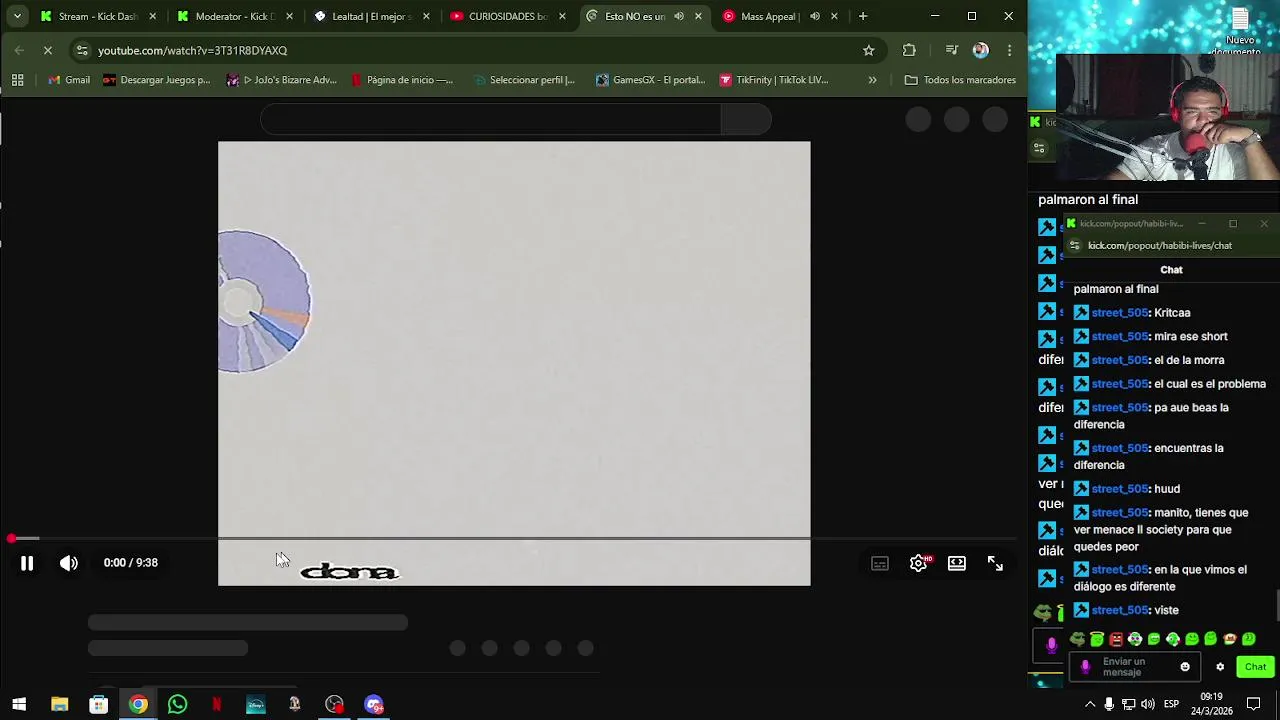Open system volume speaker in tray
Viewport: 1280px width, 720px height.
coord(1149,705)
